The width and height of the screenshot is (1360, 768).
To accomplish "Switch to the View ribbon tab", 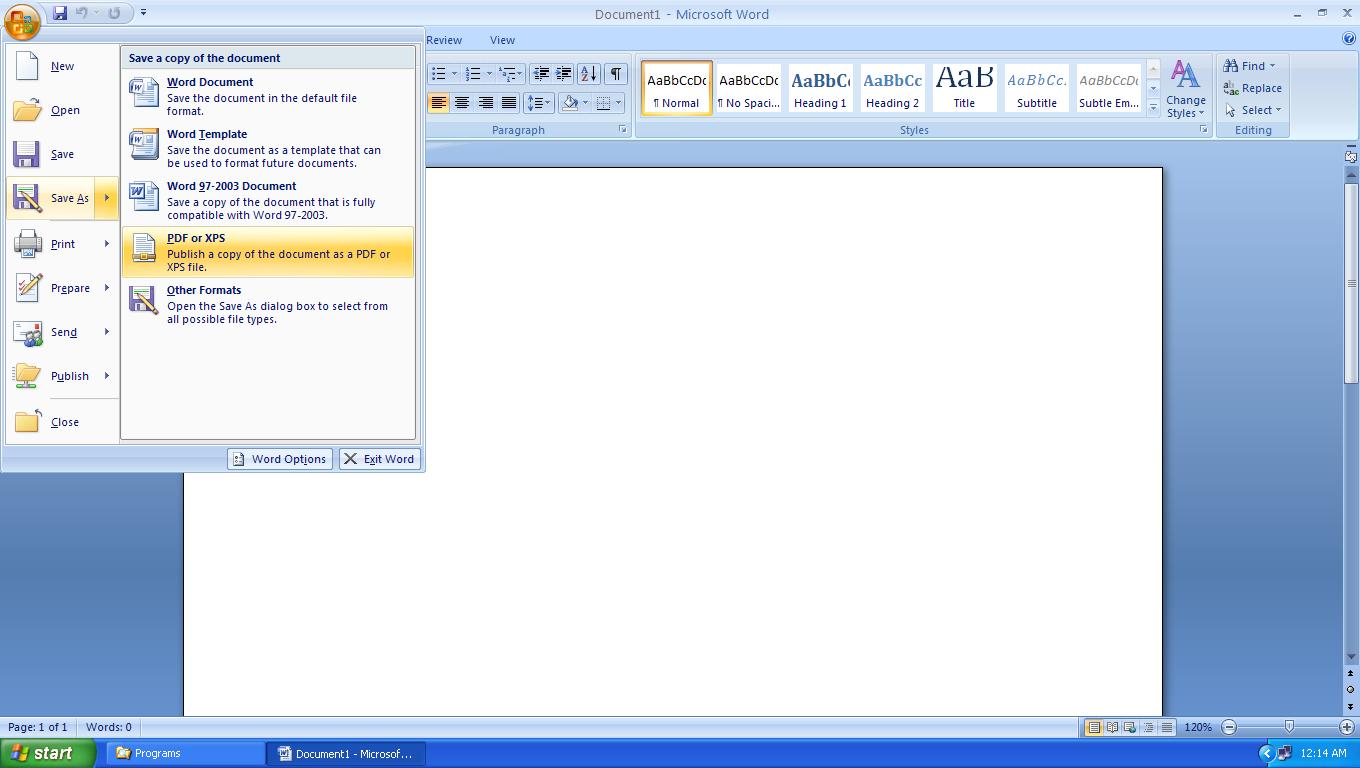I will tap(502, 40).
